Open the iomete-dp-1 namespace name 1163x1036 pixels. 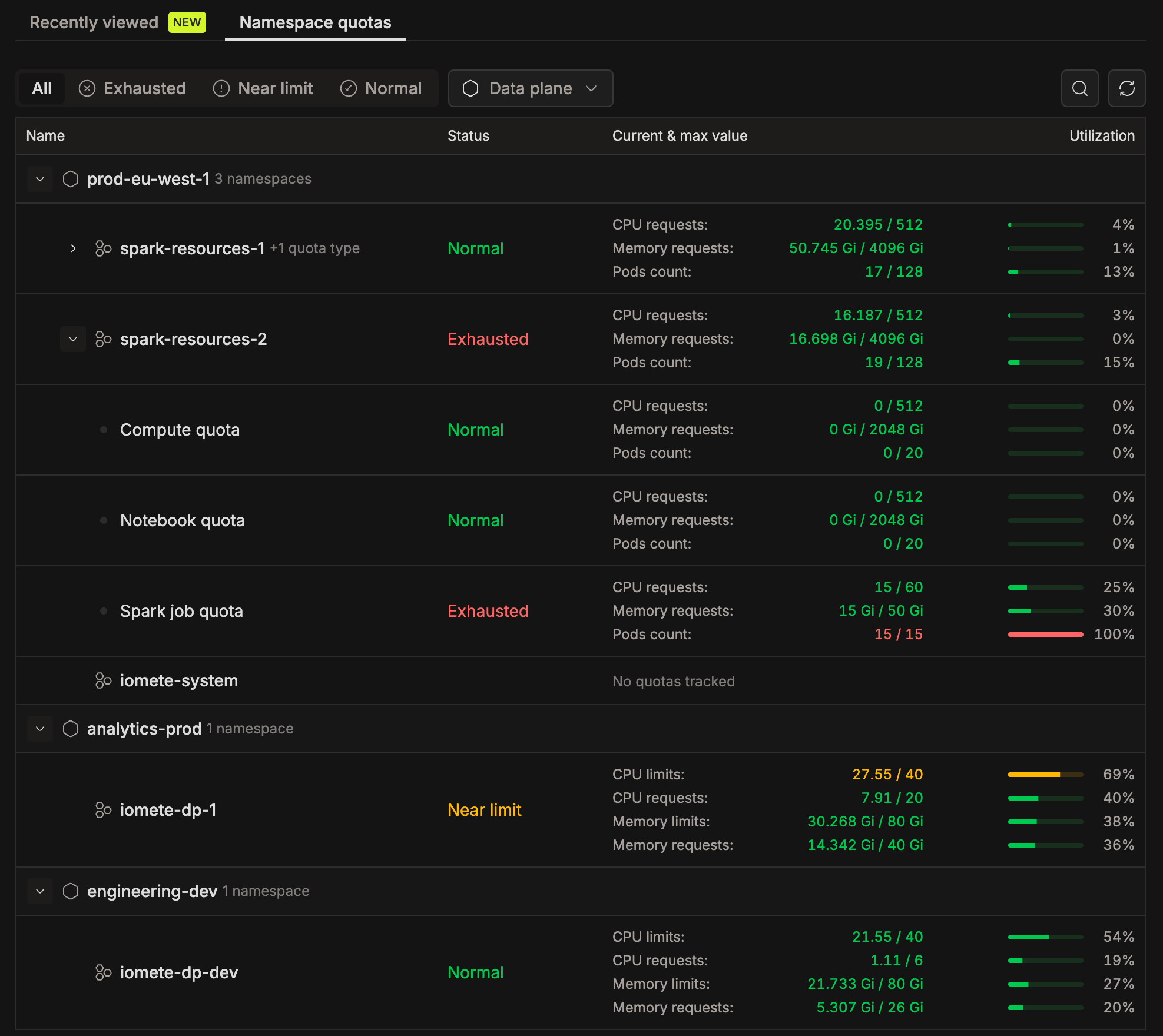168,810
